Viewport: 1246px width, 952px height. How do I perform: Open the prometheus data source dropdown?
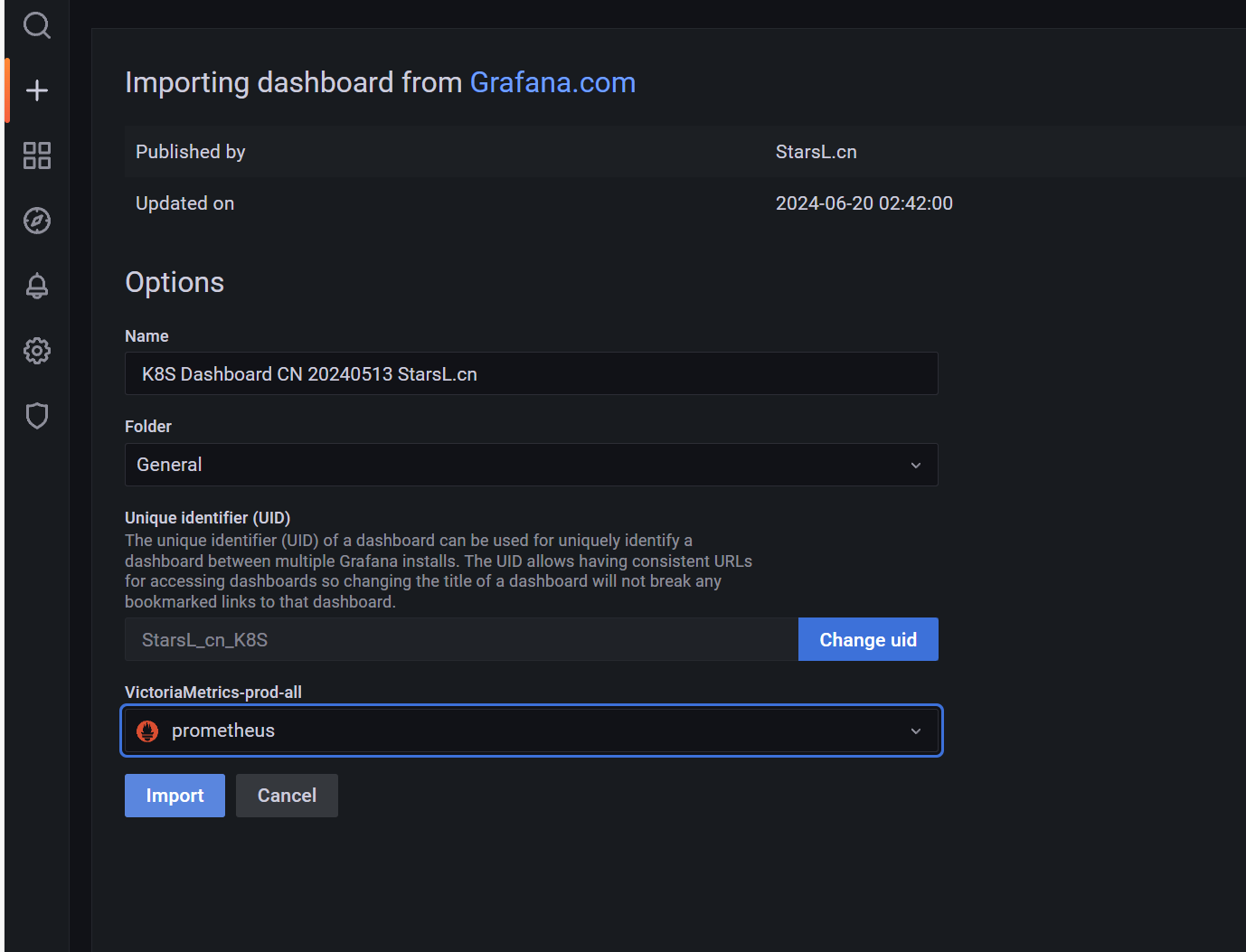point(532,730)
